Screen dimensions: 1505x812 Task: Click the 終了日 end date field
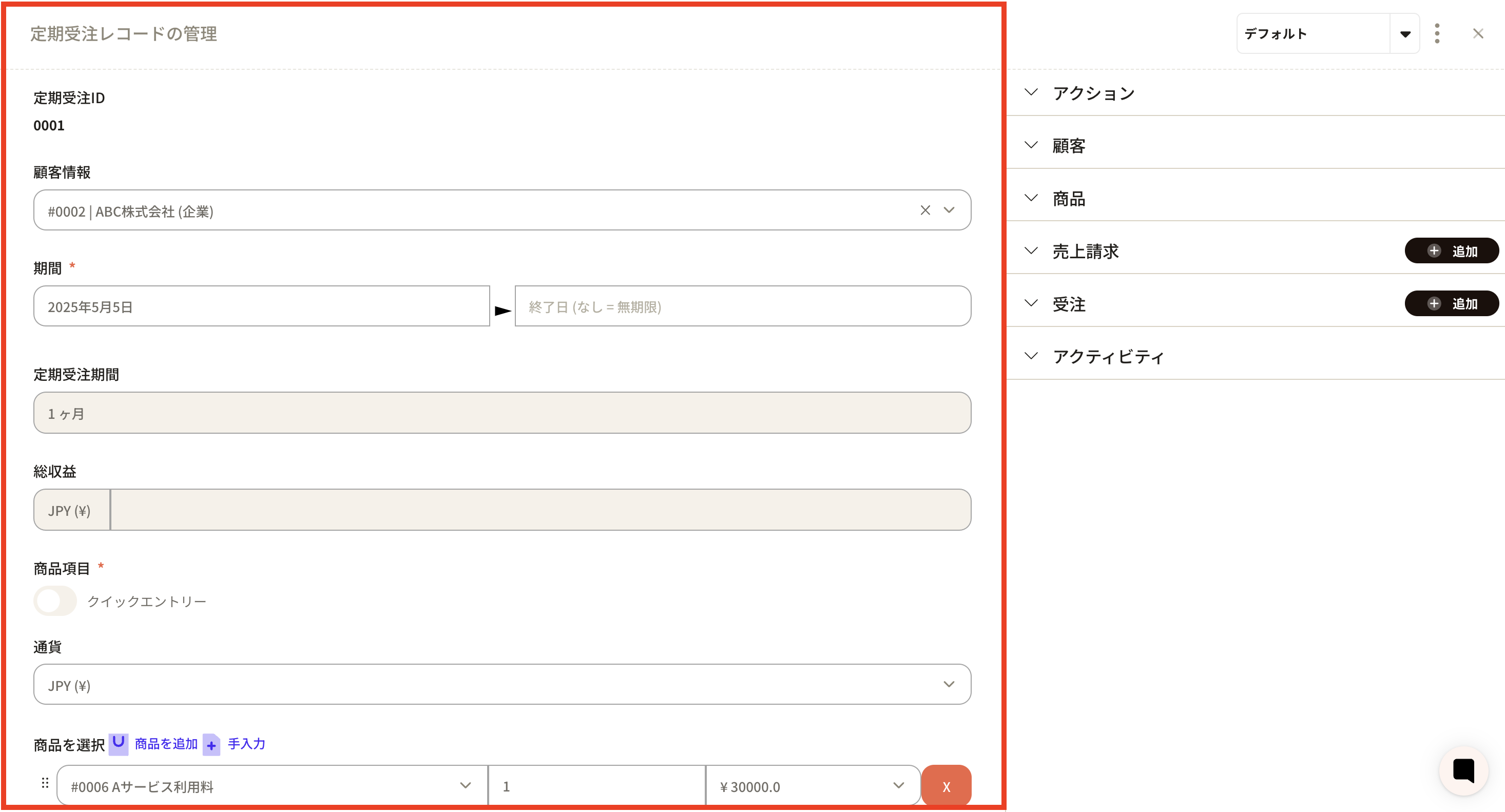coord(743,306)
